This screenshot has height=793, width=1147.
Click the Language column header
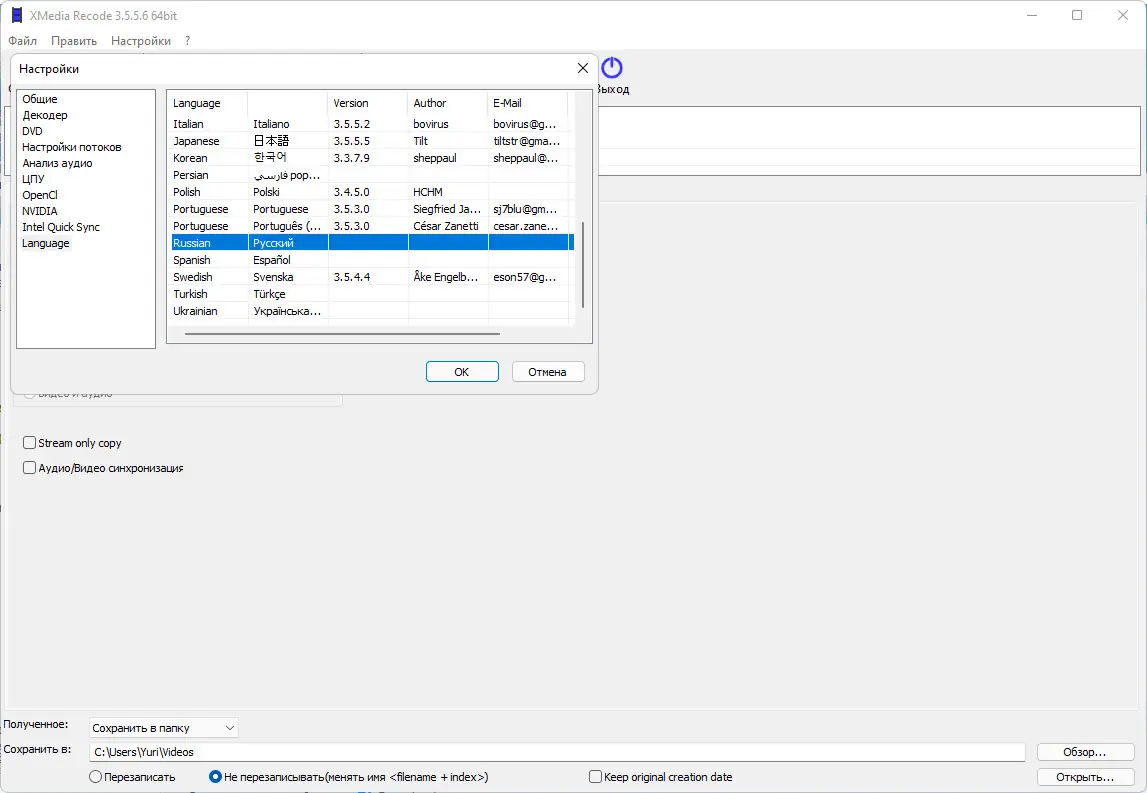pos(208,103)
